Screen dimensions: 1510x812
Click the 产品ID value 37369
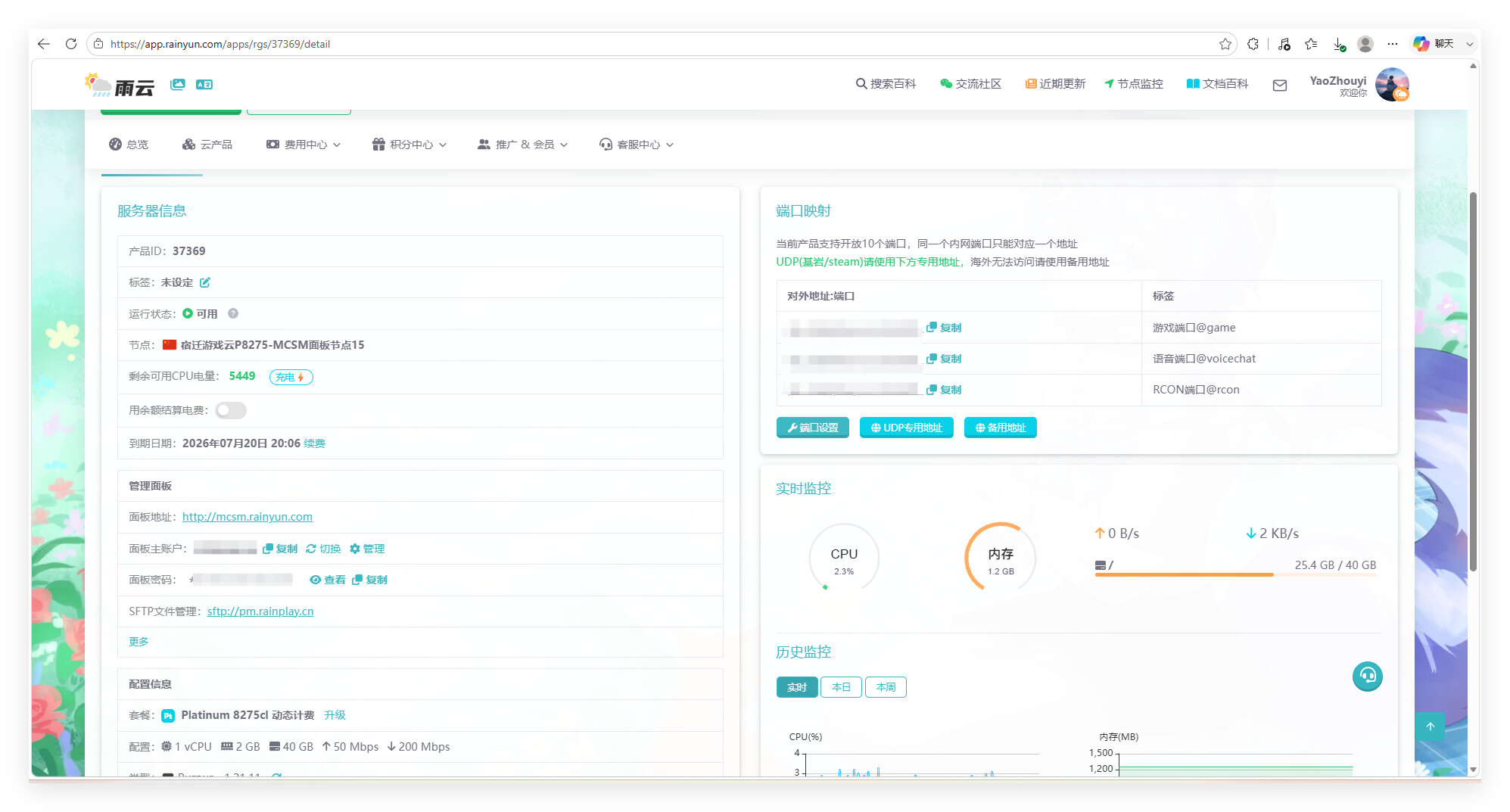pyautogui.click(x=189, y=251)
